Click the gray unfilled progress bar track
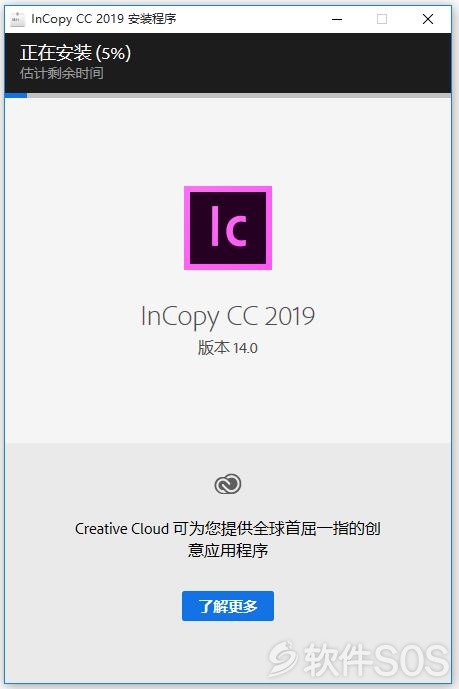Viewport: 459px width, 689px height. coord(239,95)
